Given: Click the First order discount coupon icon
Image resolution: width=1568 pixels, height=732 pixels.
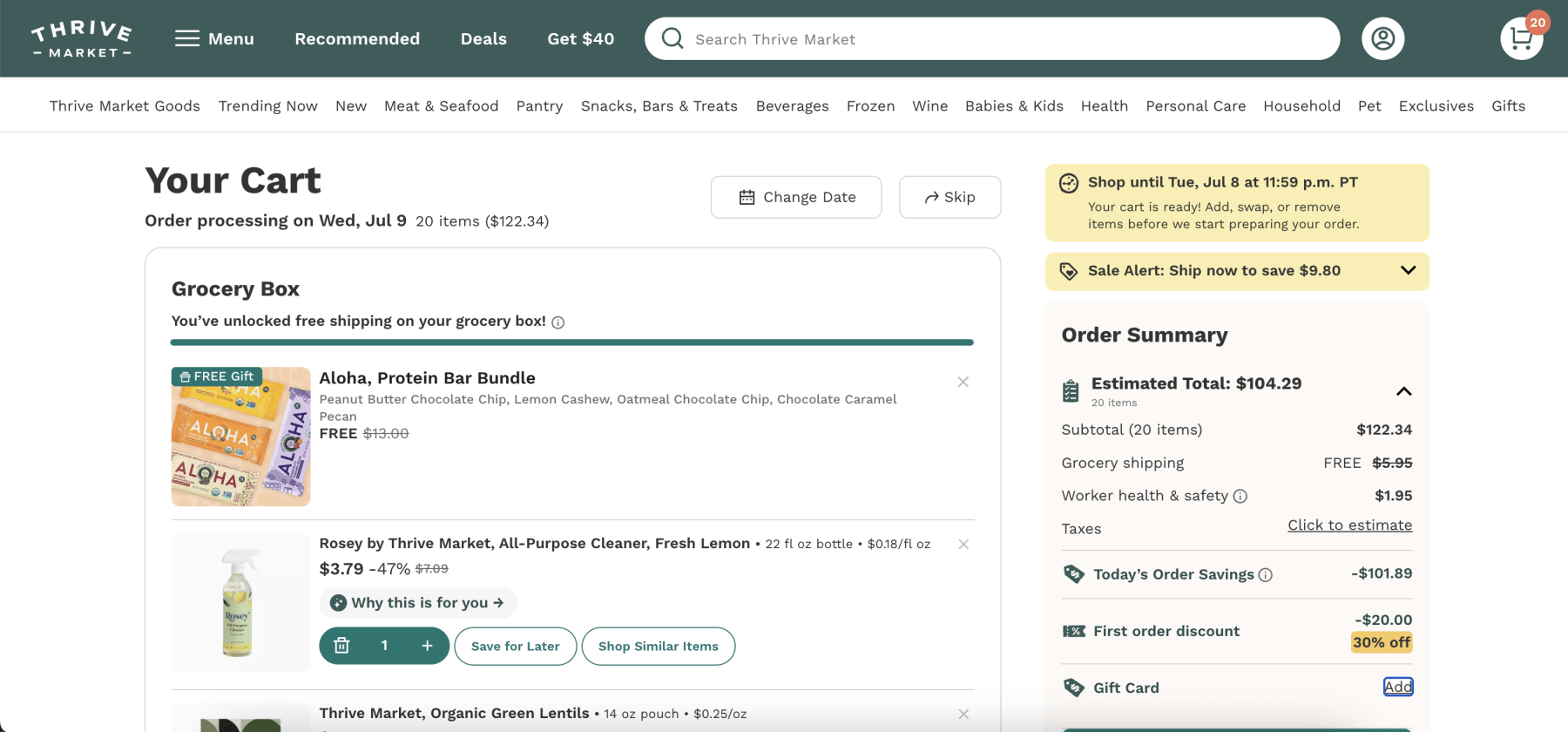Looking at the screenshot, I should tap(1074, 631).
